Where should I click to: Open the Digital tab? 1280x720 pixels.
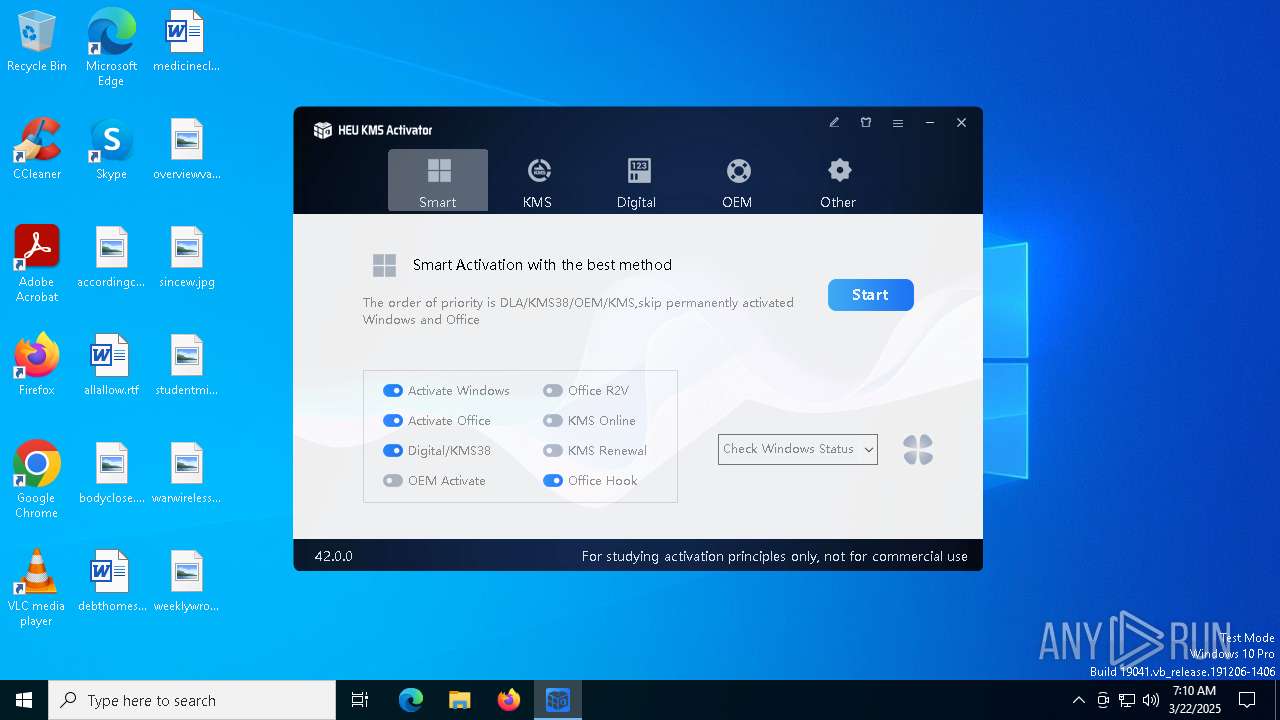pyautogui.click(x=637, y=180)
